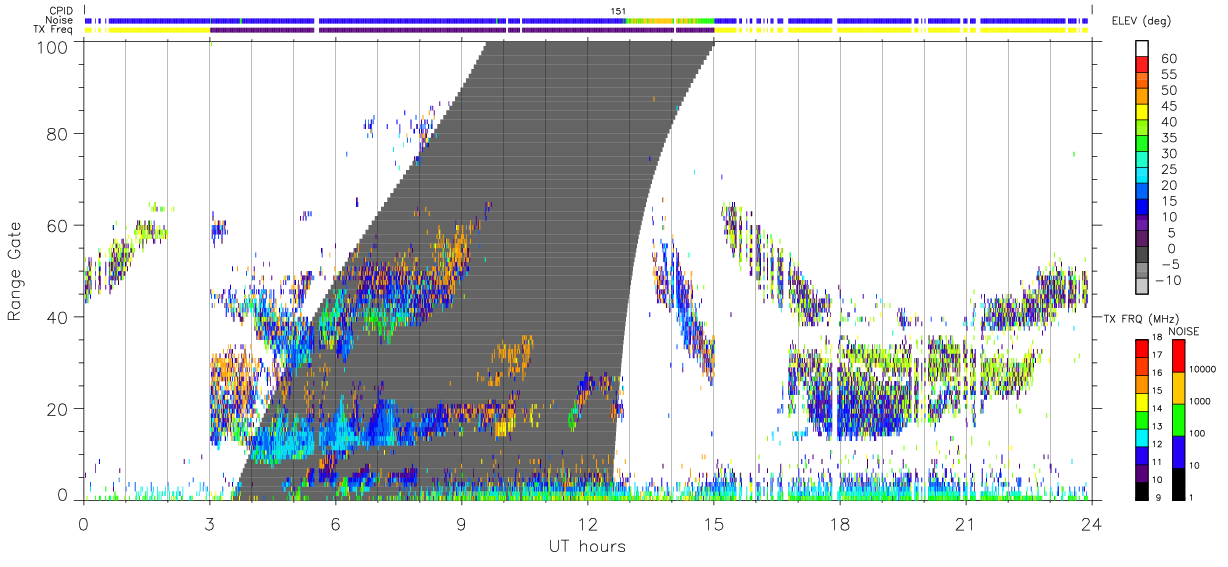Click the '11' label on TX FRQ scale
Screen dimensions: 1228x567
tap(1157, 462)
